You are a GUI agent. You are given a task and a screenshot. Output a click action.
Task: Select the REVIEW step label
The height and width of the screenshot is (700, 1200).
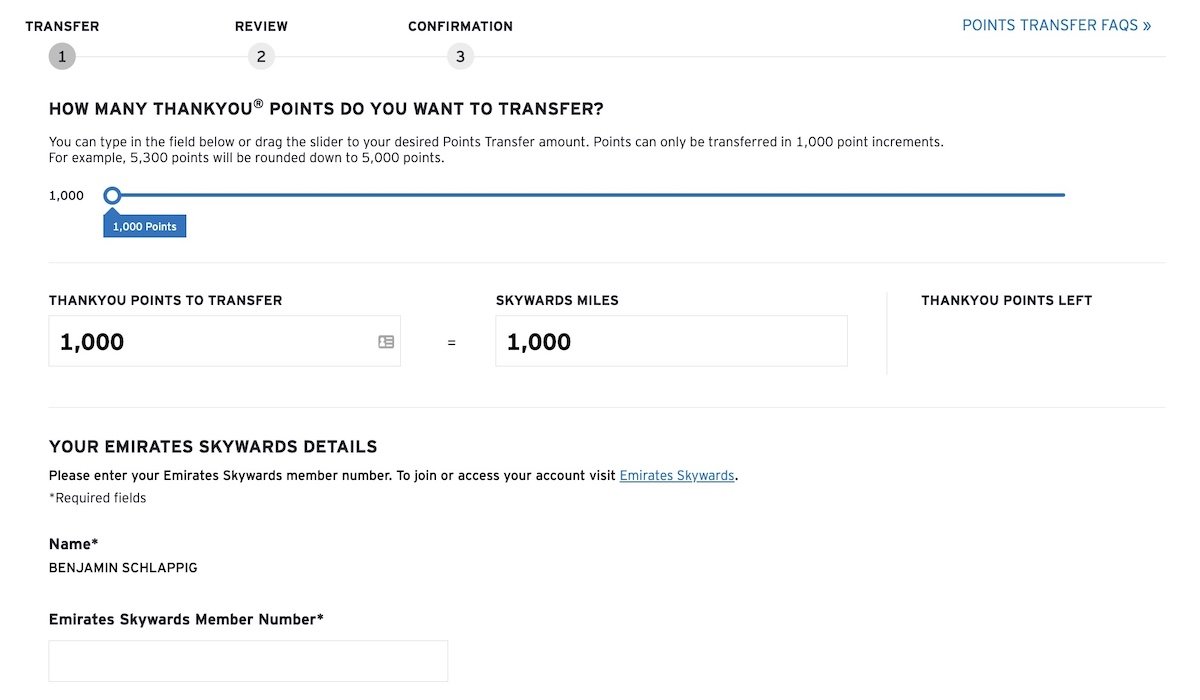pos(261,27)
